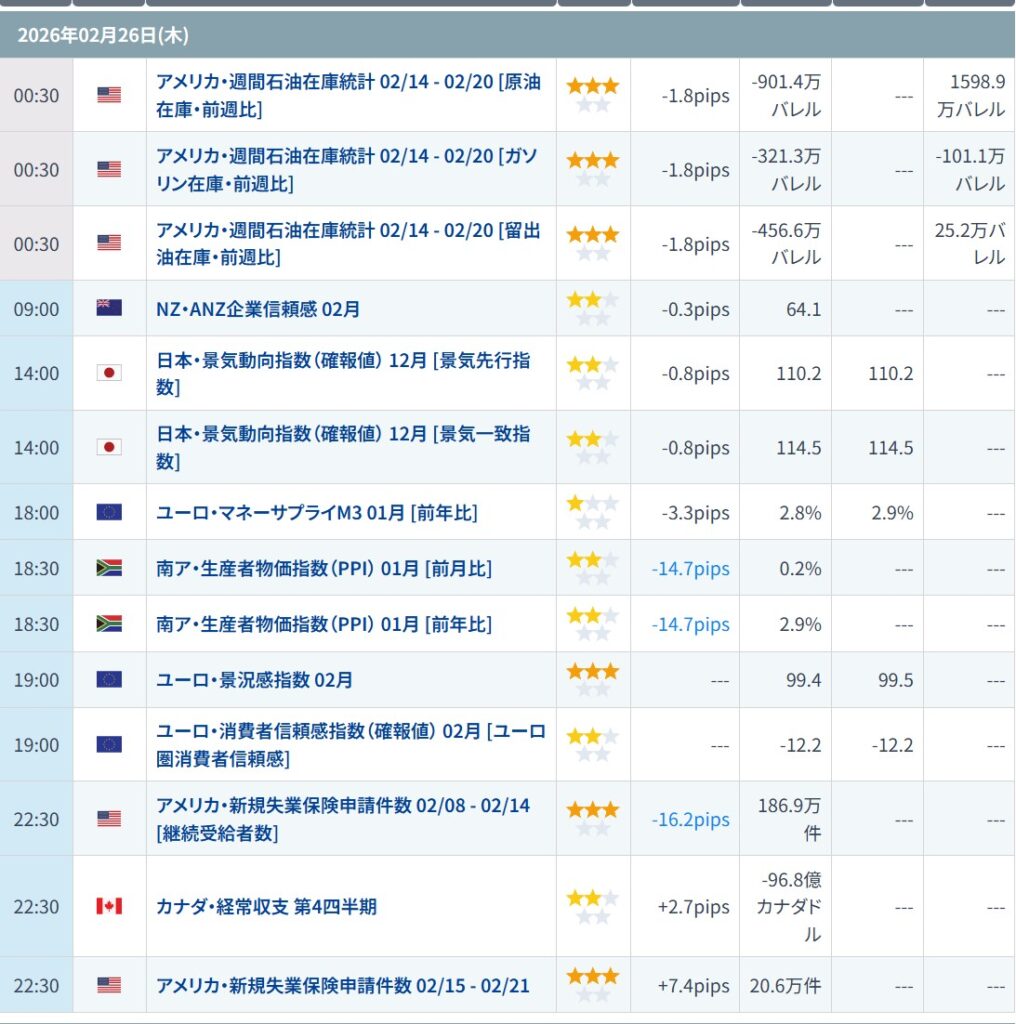Click the Japan flag in 景気先行指数 row
Image resolution: width=1016 pixels, height=1024 pixels.
(109, 373)
